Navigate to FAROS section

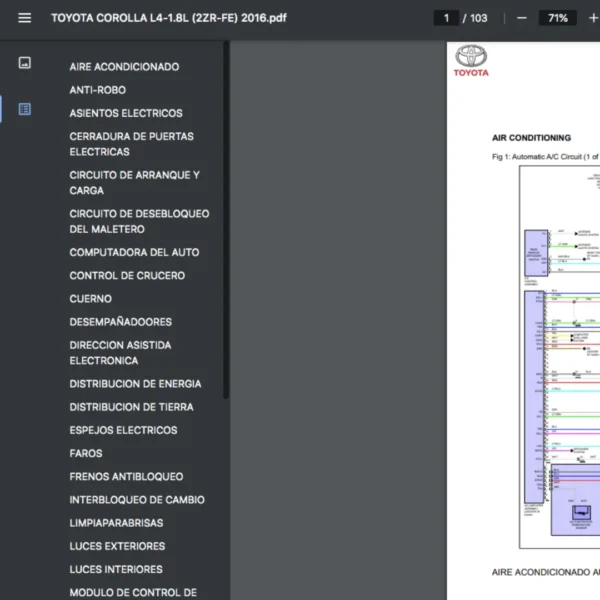pos(86,453)
